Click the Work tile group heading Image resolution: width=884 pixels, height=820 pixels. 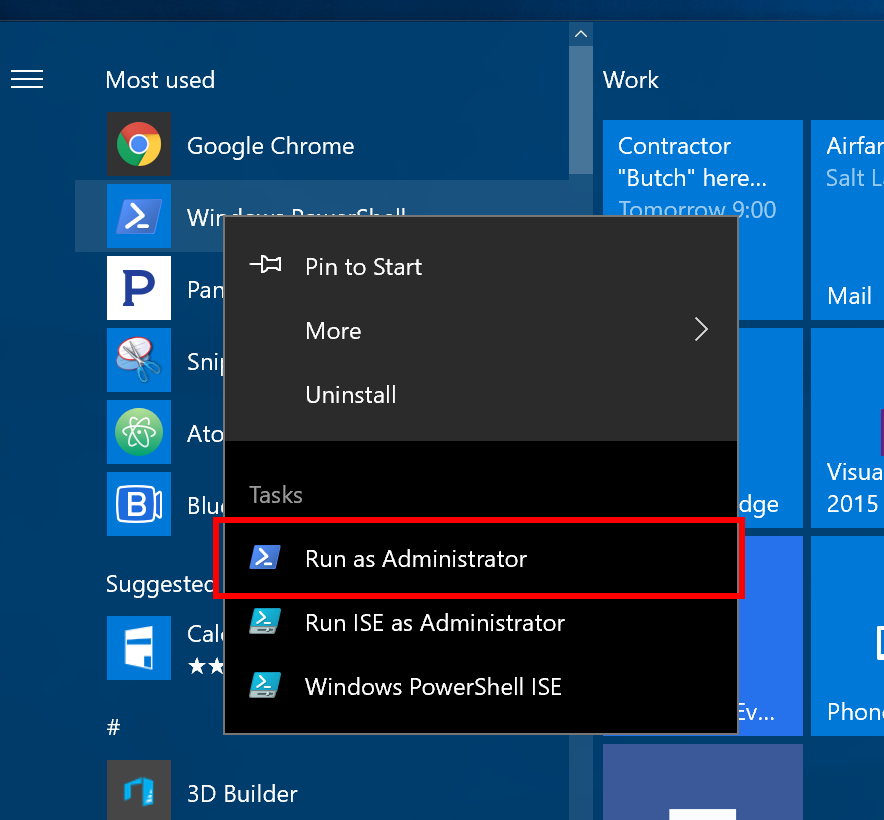[631, 80]
